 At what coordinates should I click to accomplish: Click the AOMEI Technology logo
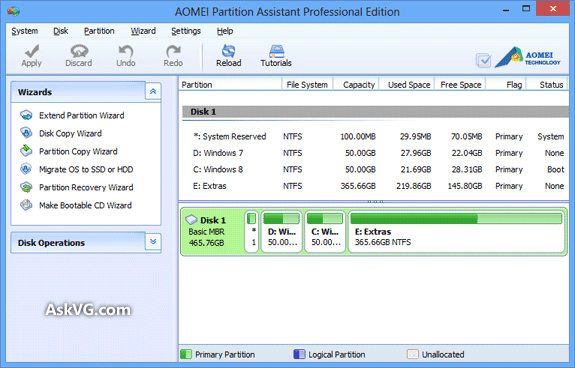click(x=528, y=58)
